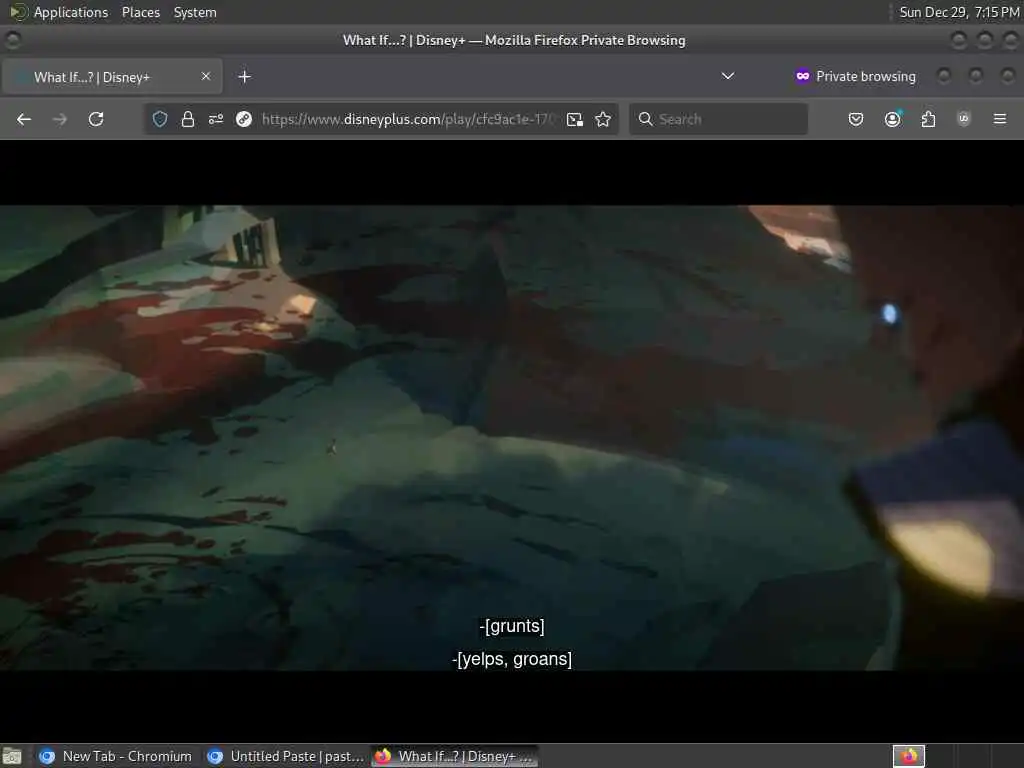Open site permissions icon in address bar
The width and height of the screenshot is (1024, 768).
(x=216, y=119)
